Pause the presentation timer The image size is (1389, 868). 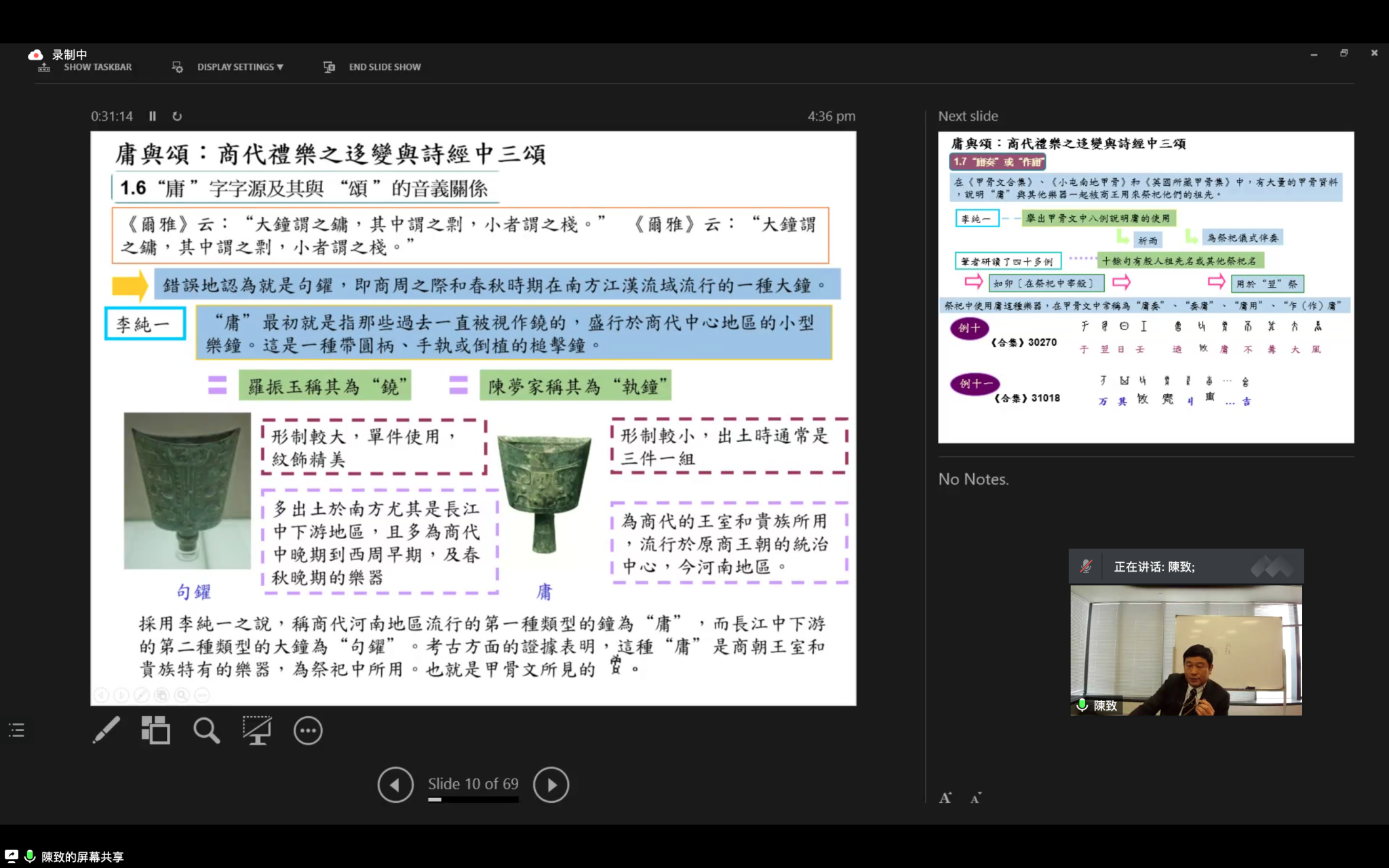[x=153, y=116]
